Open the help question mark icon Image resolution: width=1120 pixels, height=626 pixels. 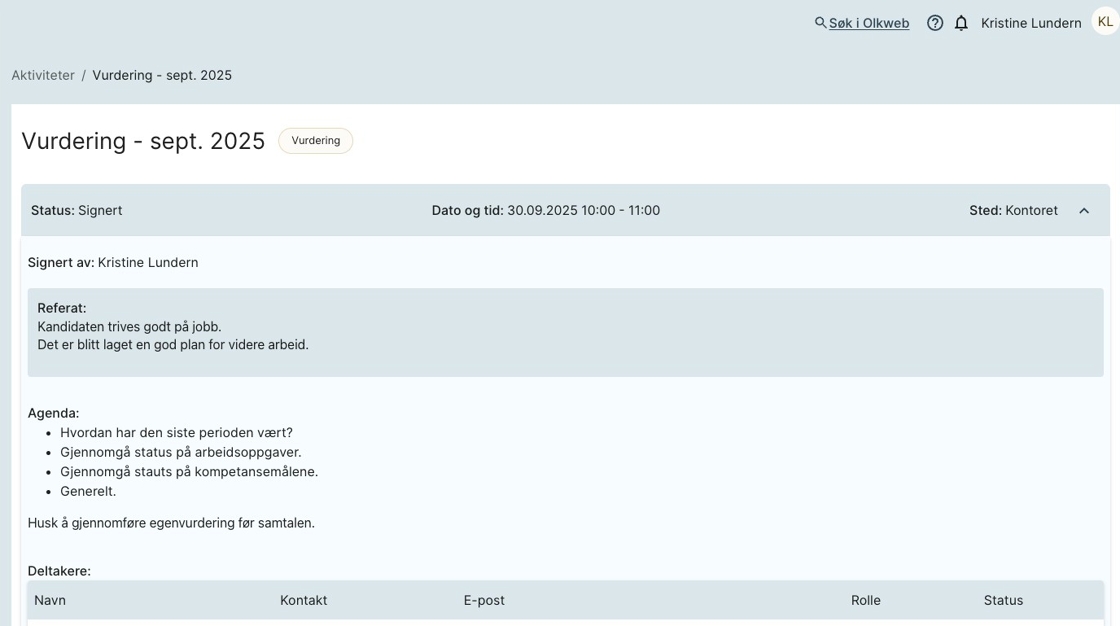[935, 23]
